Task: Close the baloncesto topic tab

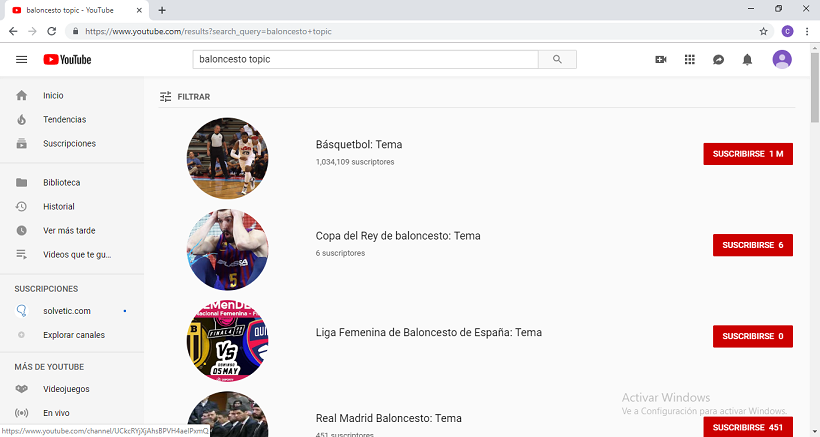Action: tap(139, 10)
